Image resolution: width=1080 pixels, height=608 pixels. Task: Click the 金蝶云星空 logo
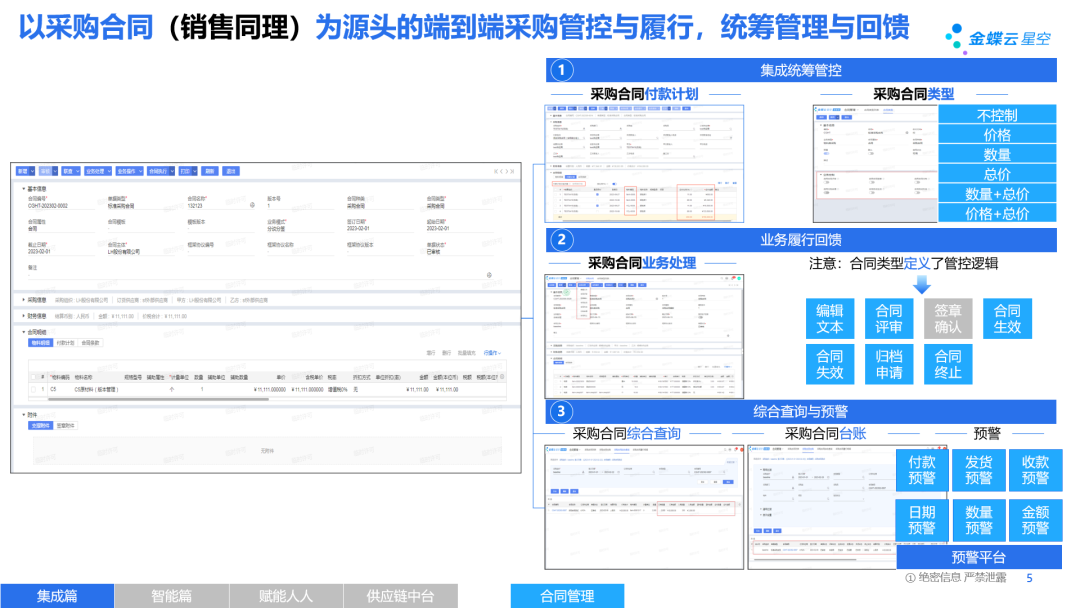click(x=999, y=38)
